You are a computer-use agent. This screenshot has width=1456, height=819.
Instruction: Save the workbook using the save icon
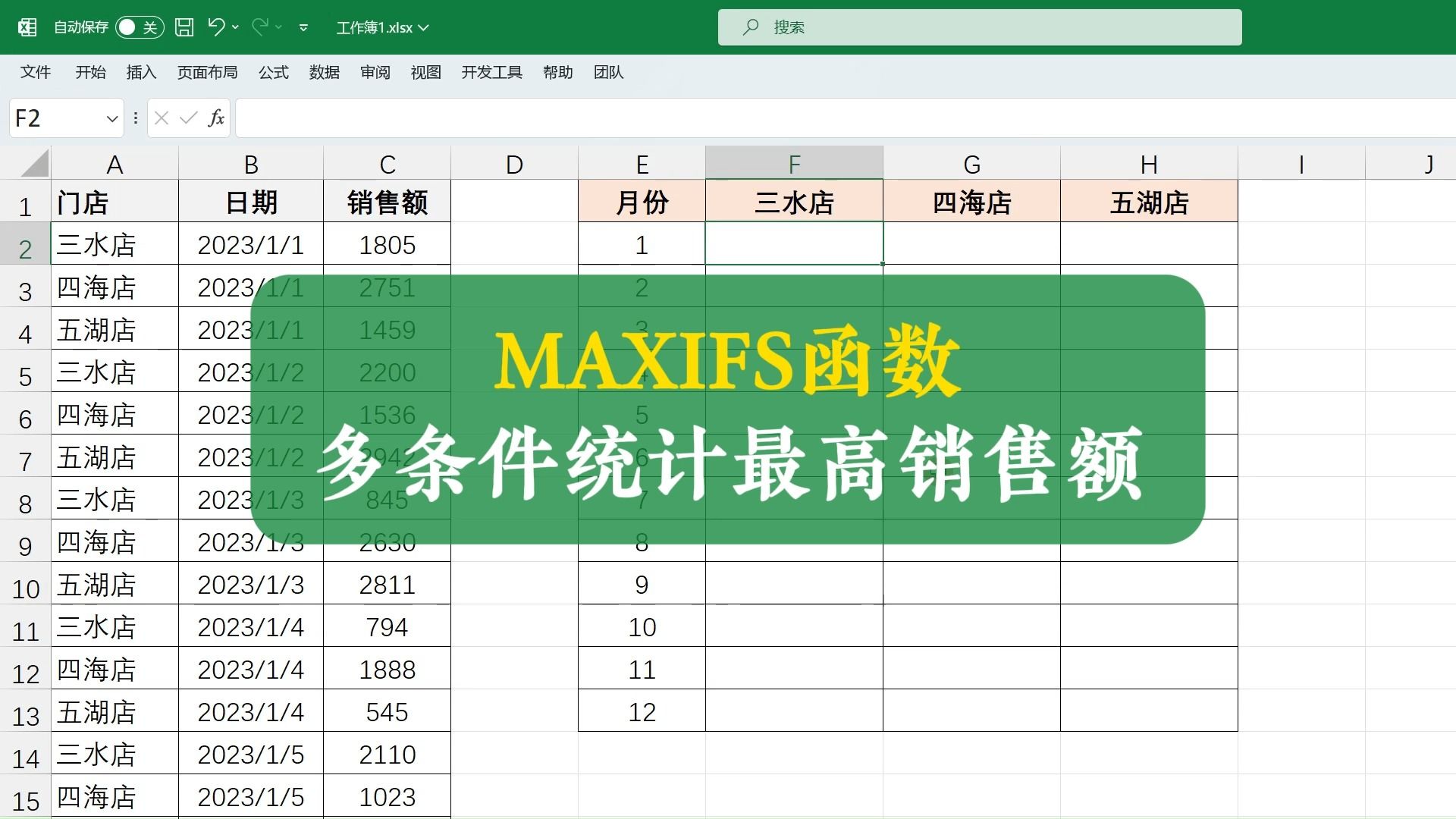click(x=183, y=27)
